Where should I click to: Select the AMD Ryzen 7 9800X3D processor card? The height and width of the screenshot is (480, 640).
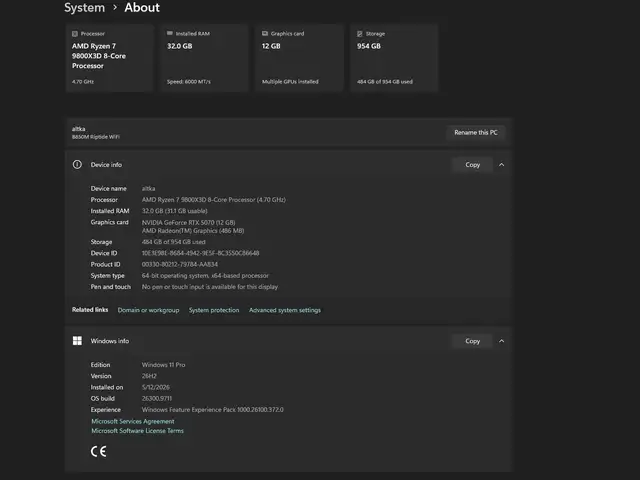[x=109, y=58]
